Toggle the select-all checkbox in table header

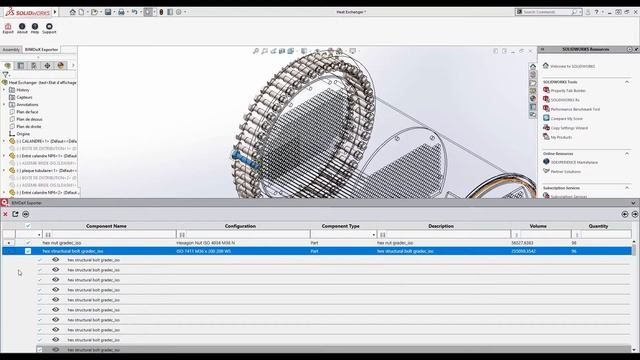click(x=28, y=226)
